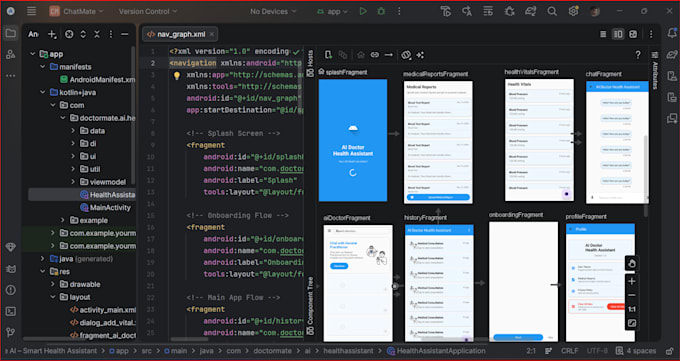Open the main hamburger menu
This screenshot has height=361, width=680.
click(x=31, y=11)
